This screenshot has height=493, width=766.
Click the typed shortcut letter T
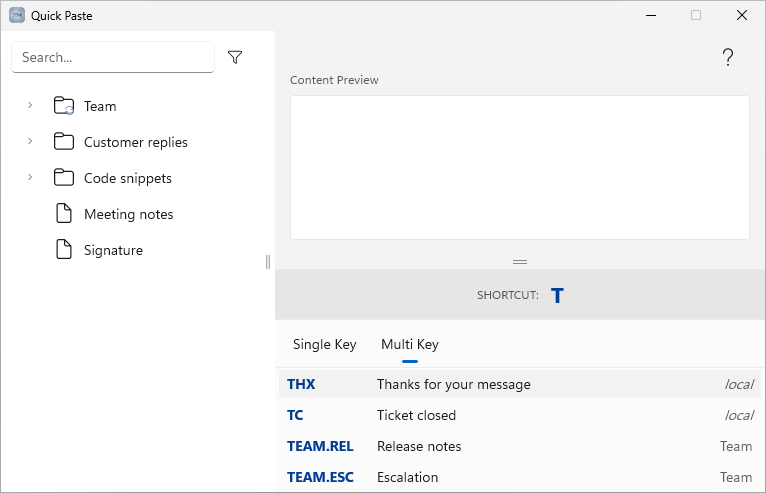click(x=557, y=296)
